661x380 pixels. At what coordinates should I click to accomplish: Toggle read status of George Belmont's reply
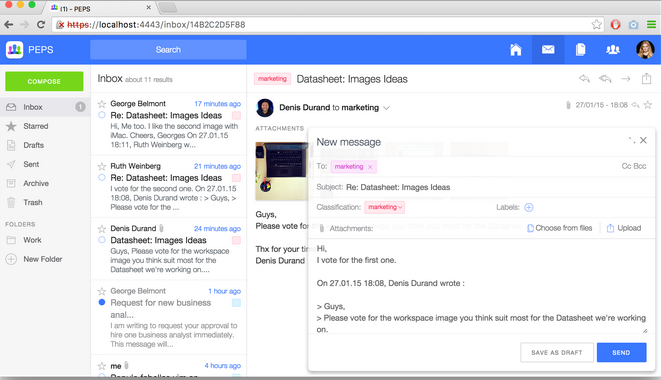[x=102, y=115]
